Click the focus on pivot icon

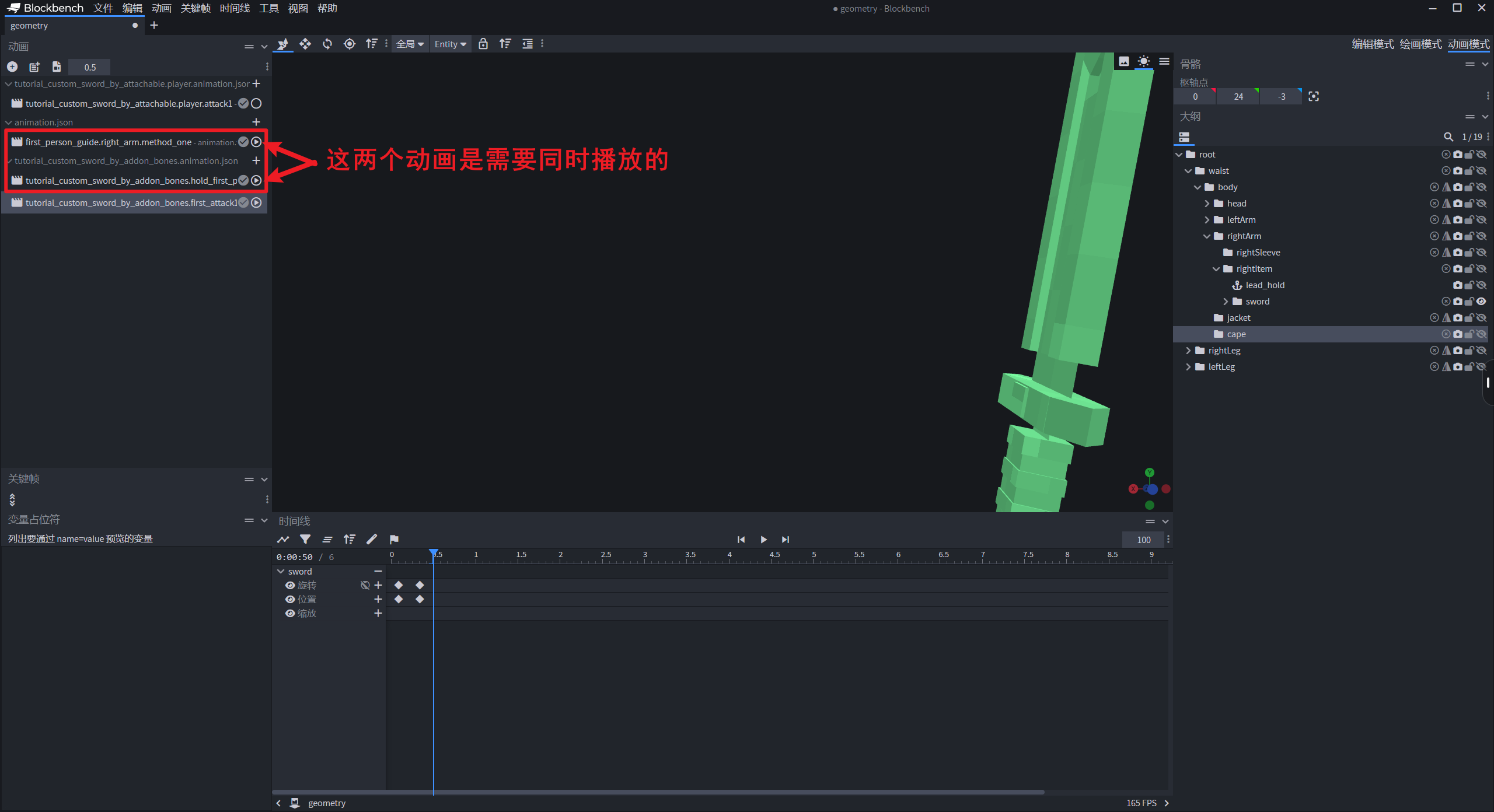tap(1314, 96)
